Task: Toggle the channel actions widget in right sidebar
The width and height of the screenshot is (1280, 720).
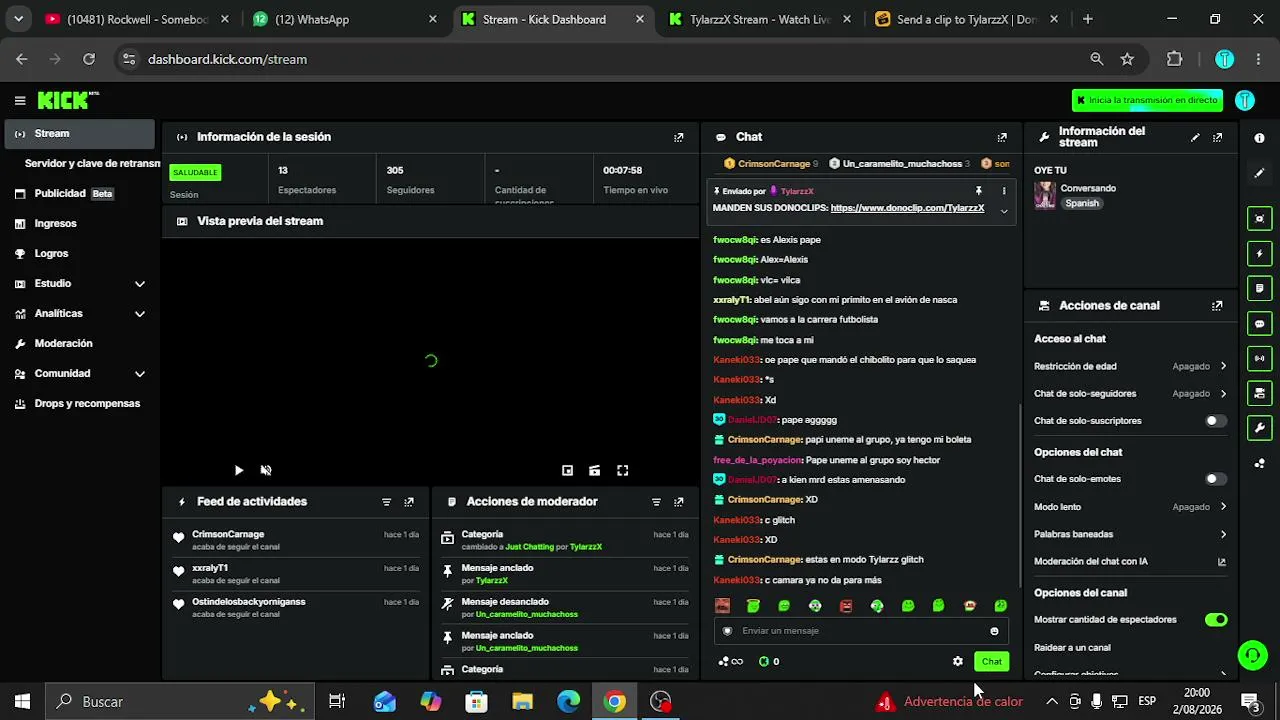Action: pos(1259,393)
